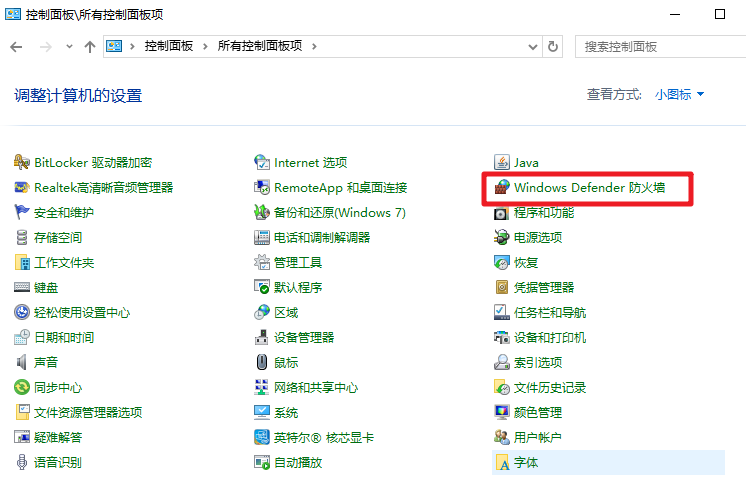This screenshot has height=492, width=746.
Task: Click the 存储空间 icon
Action: pyautogui.click(x=22, y=237)
